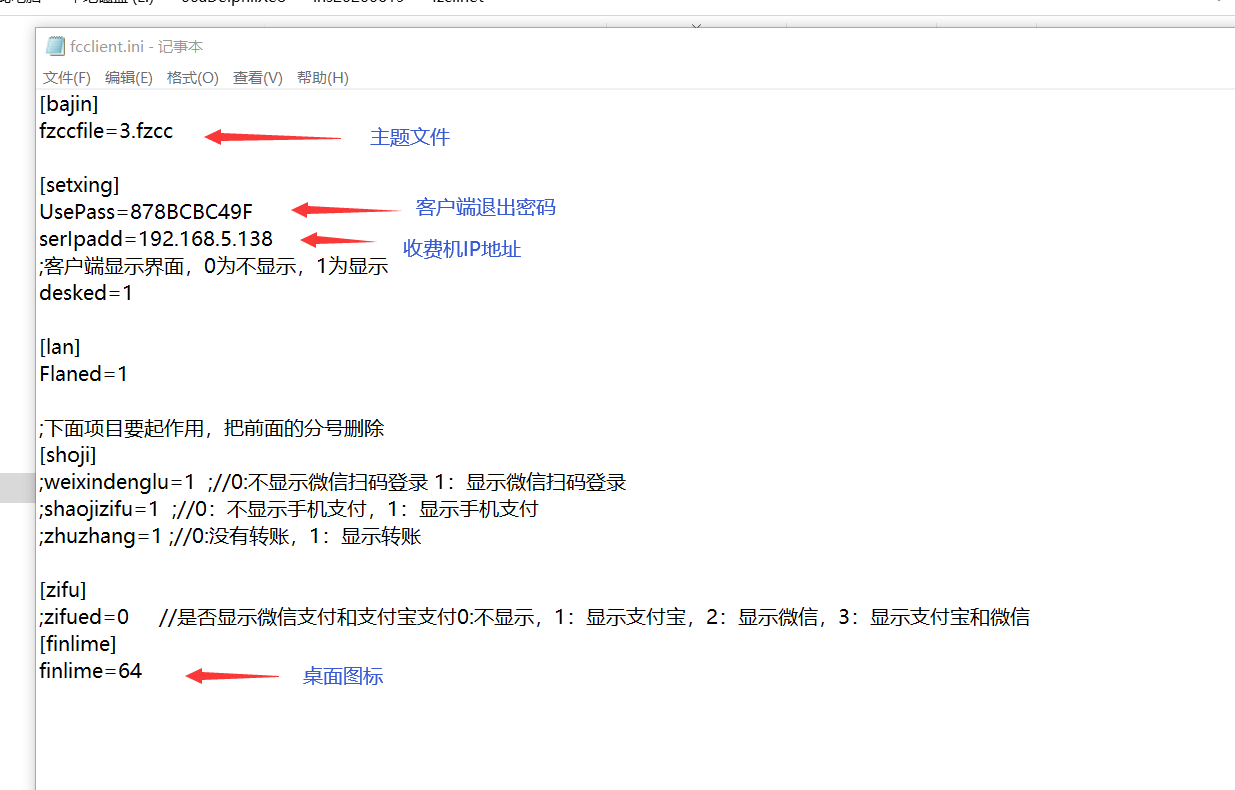This screenshot has height=790, width=1235.
Task: Click the ;weixindenglu=1 commented line
Action: click(x=118, y=483)
